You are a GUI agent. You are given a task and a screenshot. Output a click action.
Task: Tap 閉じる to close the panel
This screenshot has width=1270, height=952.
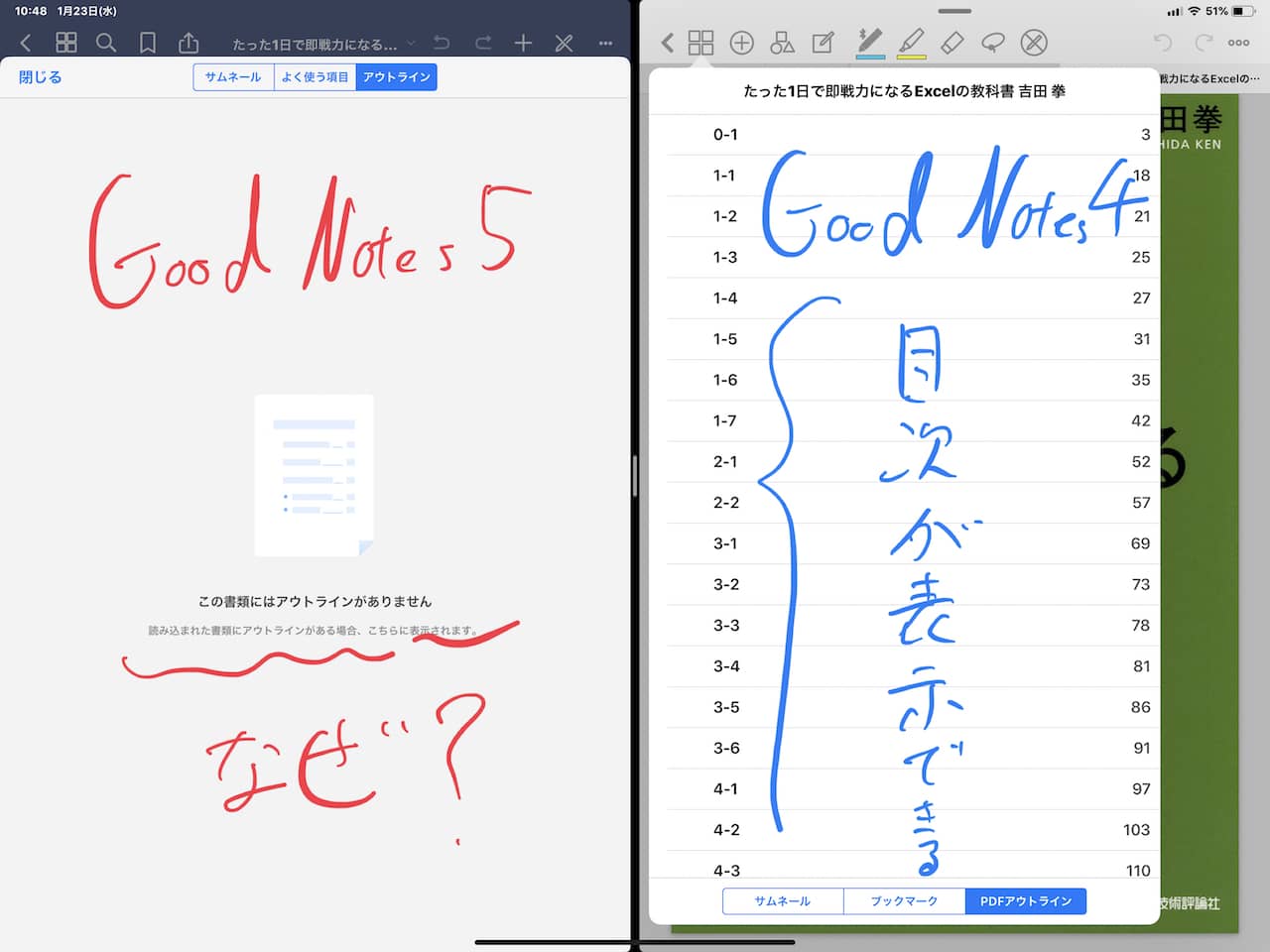click(40, 76)
